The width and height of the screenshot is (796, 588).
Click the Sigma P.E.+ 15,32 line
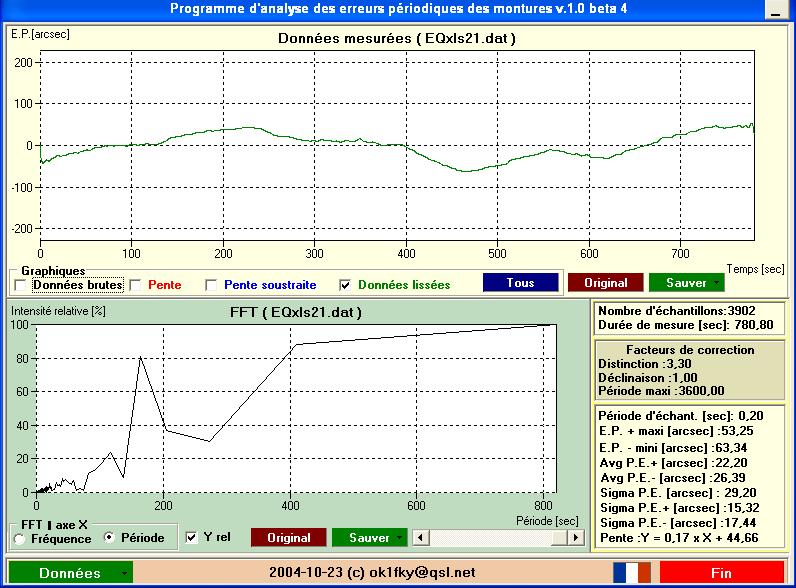click(x=680, y=508)
